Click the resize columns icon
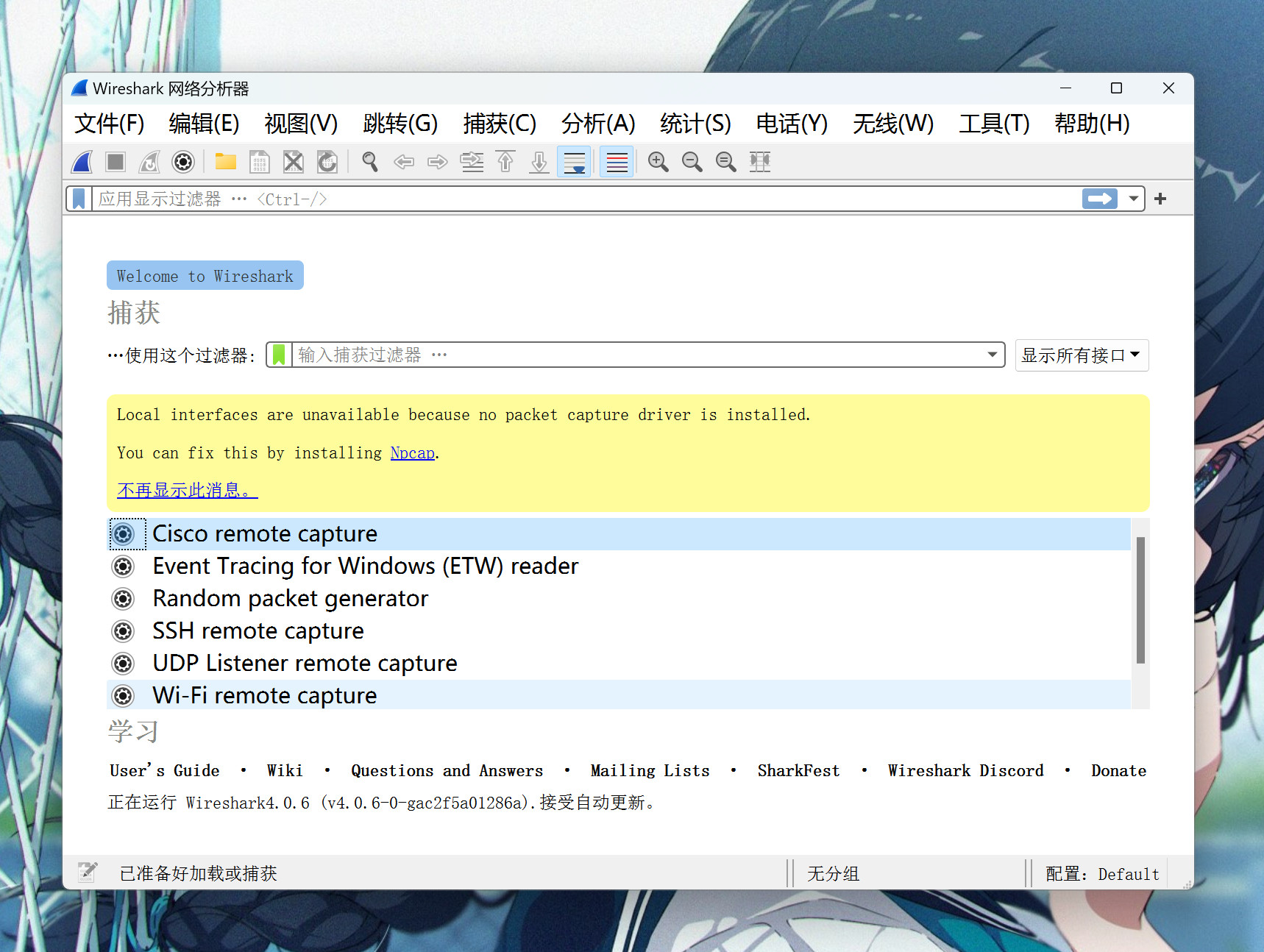 pos(760,162)
